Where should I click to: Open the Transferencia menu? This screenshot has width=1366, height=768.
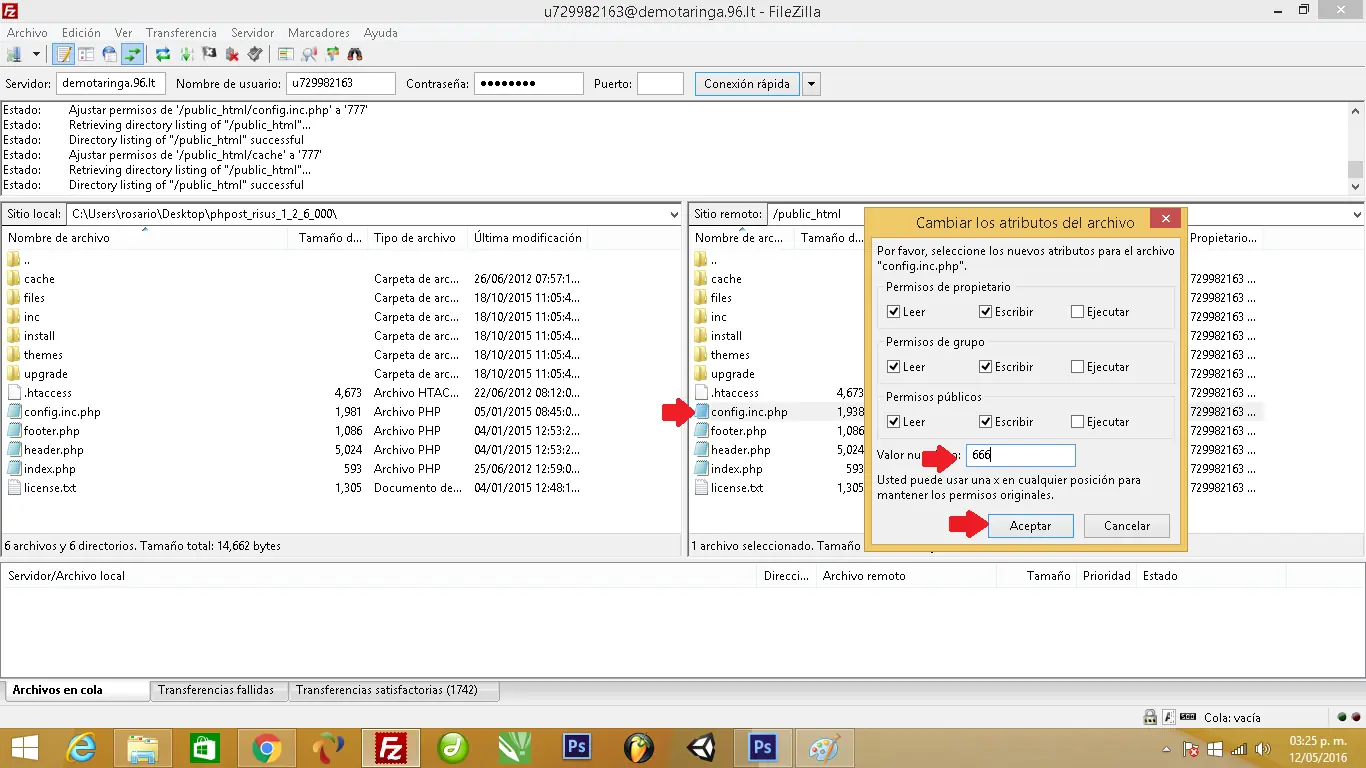180,33
